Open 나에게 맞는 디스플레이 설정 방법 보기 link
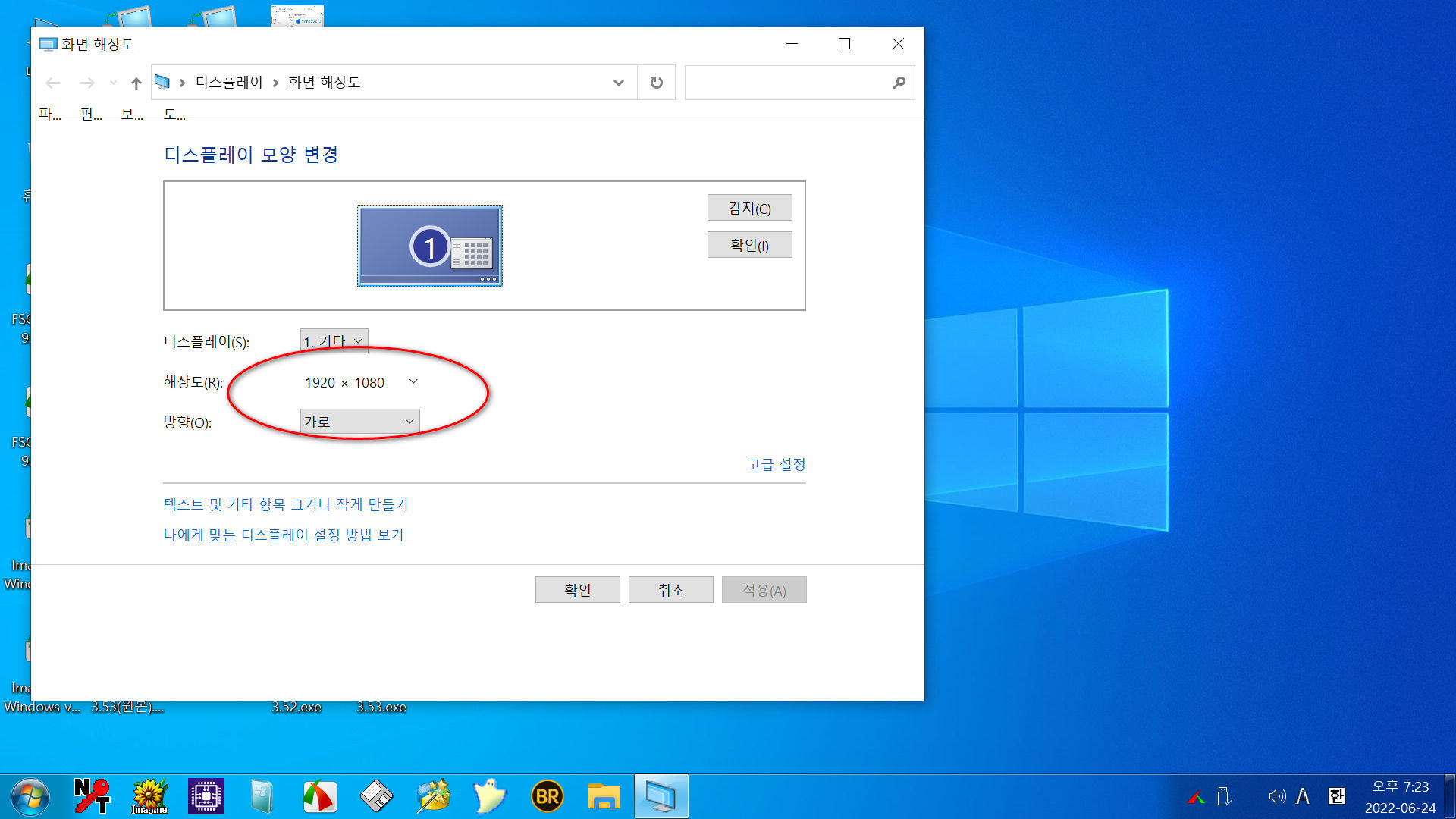This screenshot has height=819, width=1456. point(284,535)
